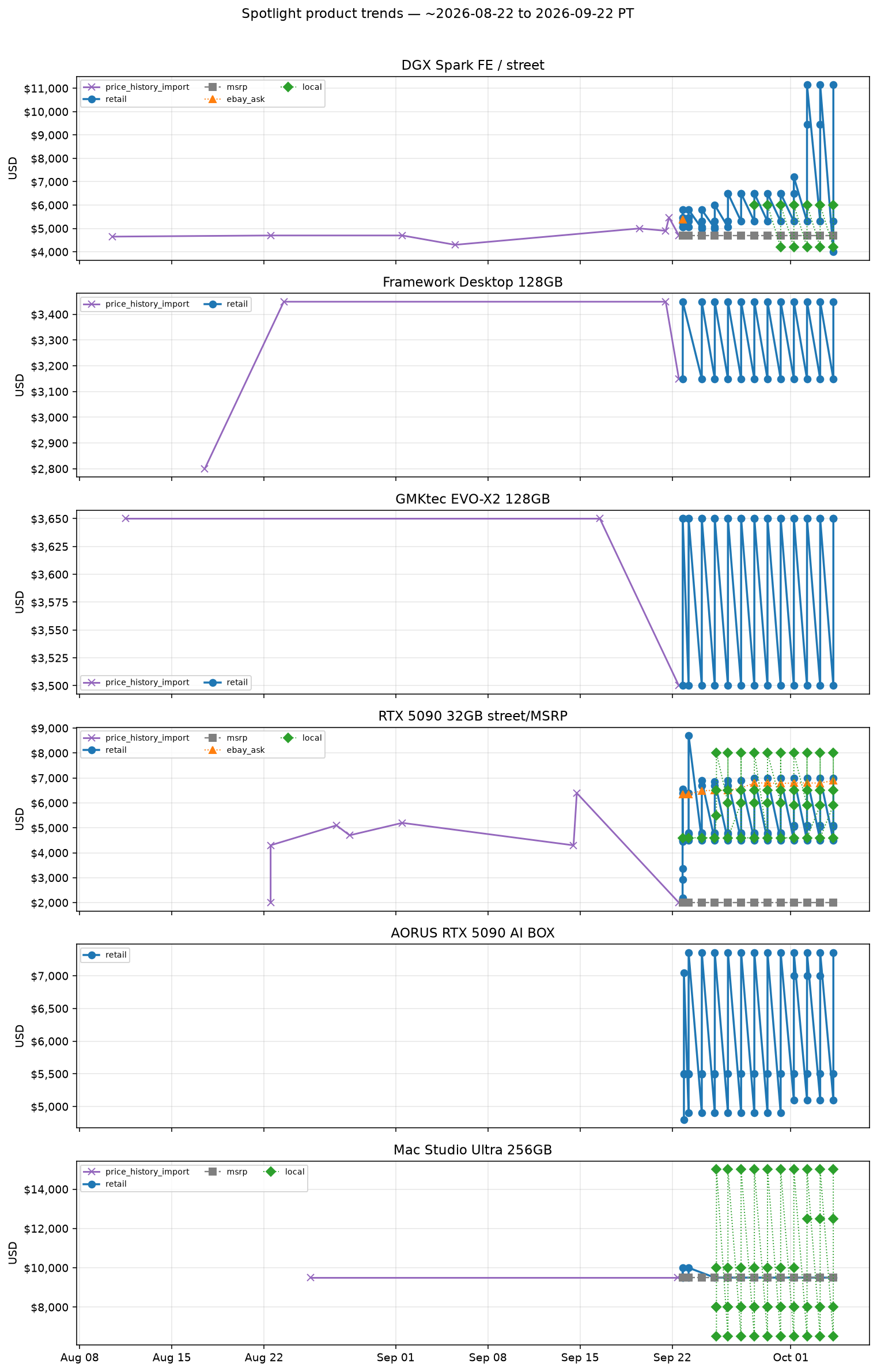Viewport: 877px width, 1372px height.
Task: Select 'retail' legend entry in DGX Spark chart
Action: 105,99
